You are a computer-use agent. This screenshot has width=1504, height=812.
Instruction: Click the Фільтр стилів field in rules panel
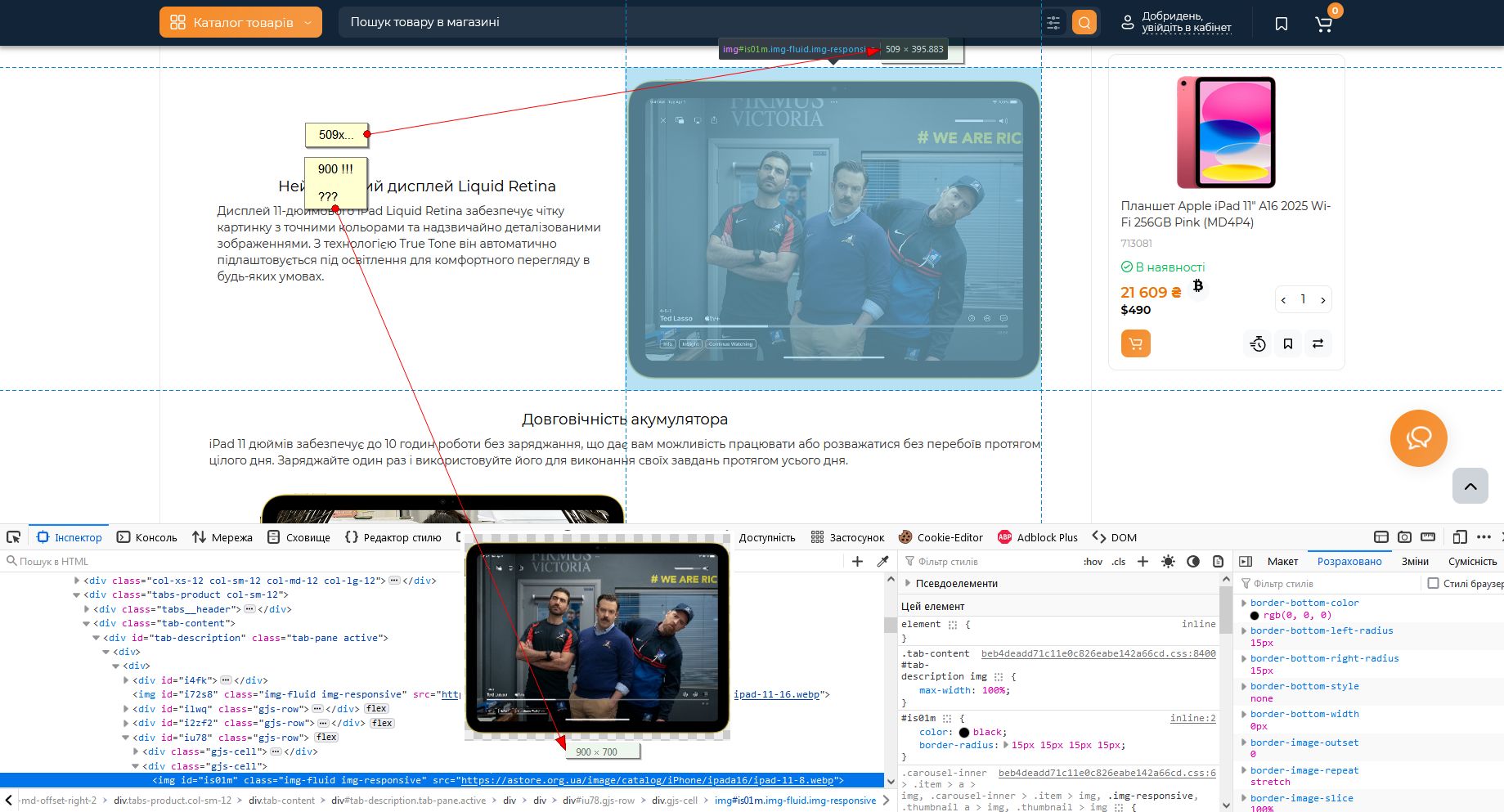pos(990,561)
